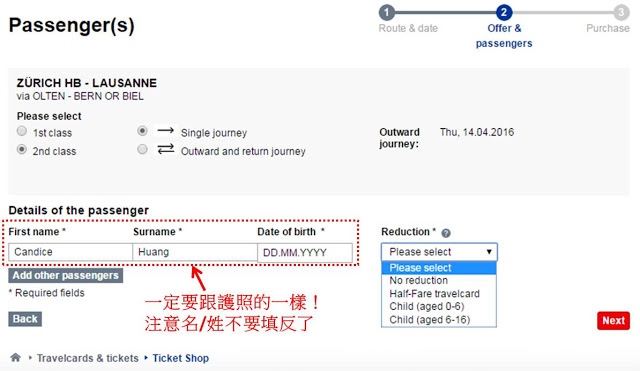Click the Add other passengers button
Screen dimensions: 640x371
(65, 275)
